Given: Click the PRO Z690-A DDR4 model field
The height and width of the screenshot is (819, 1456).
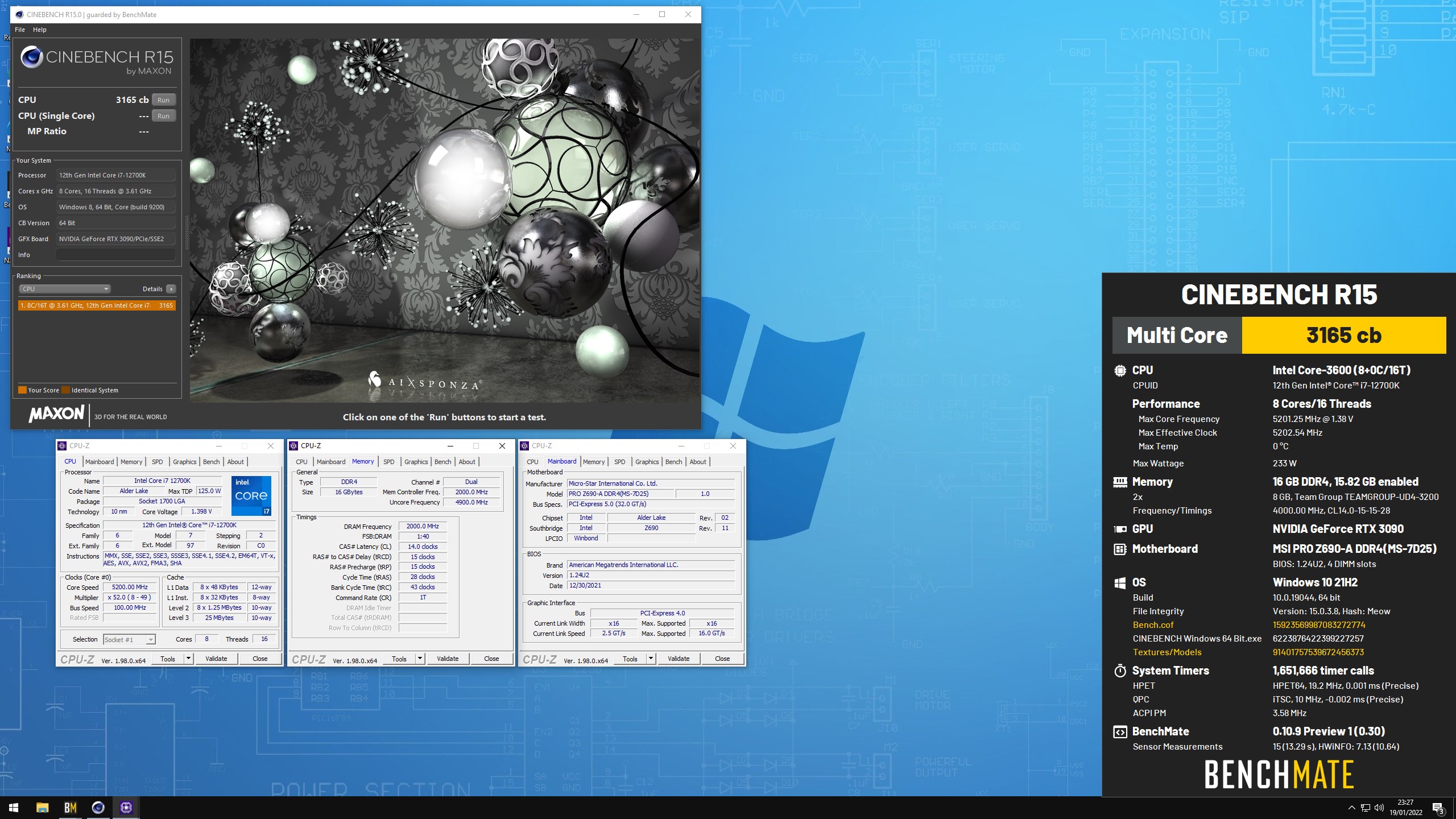Looking at the screenshot, I should [620, 494].
